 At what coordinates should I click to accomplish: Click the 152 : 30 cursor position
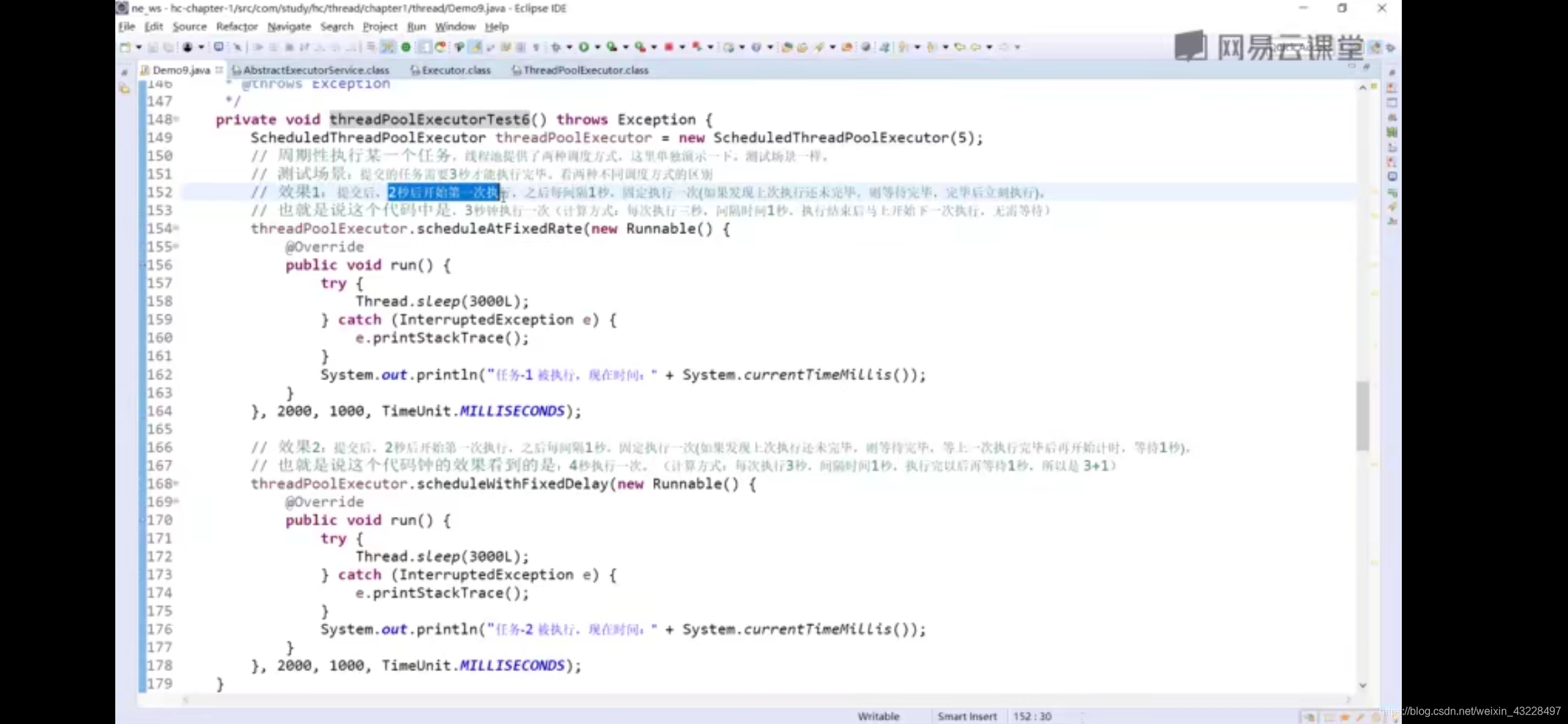coord(1033,716)
